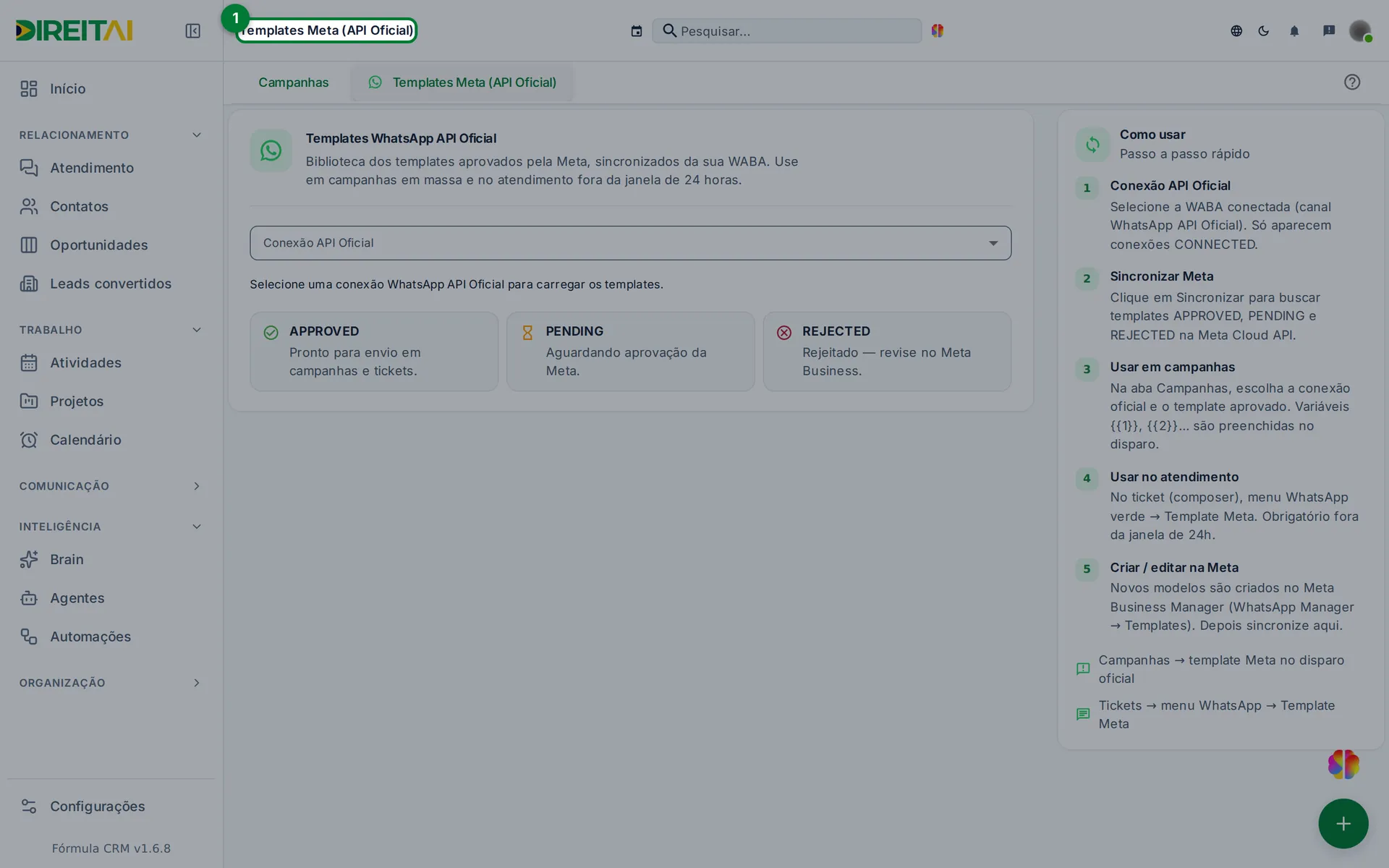Click the colorful brain icon beside search bar
Image resolution: width=1389 pixels, height=868 pixels.
point(938,30)
